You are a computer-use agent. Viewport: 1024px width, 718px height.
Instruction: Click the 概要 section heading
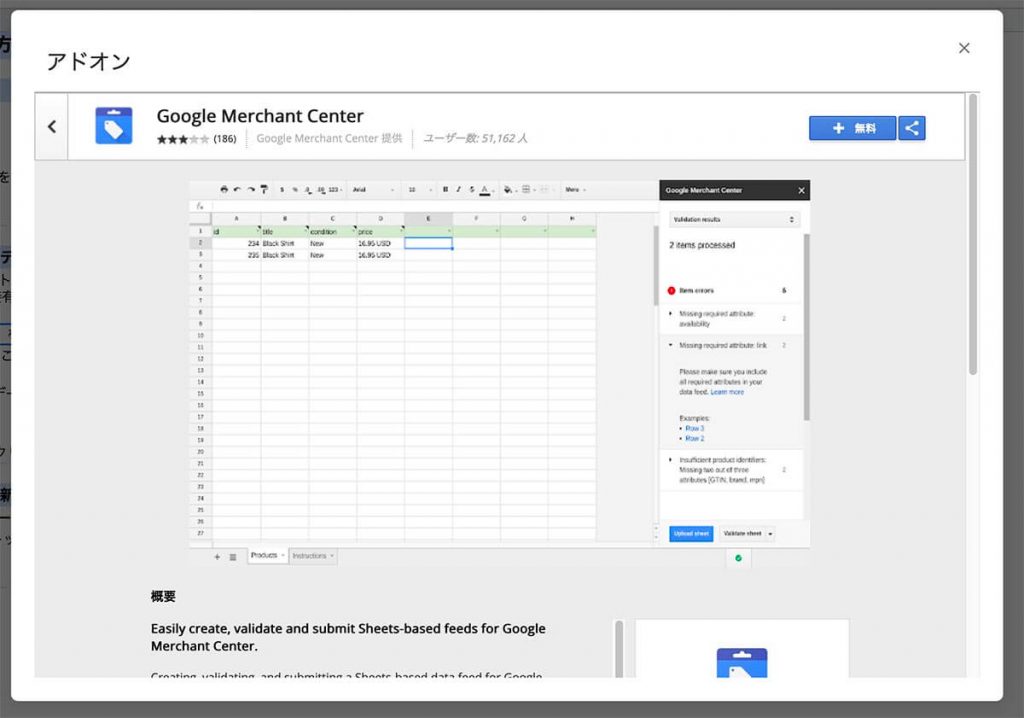[163, 596]
